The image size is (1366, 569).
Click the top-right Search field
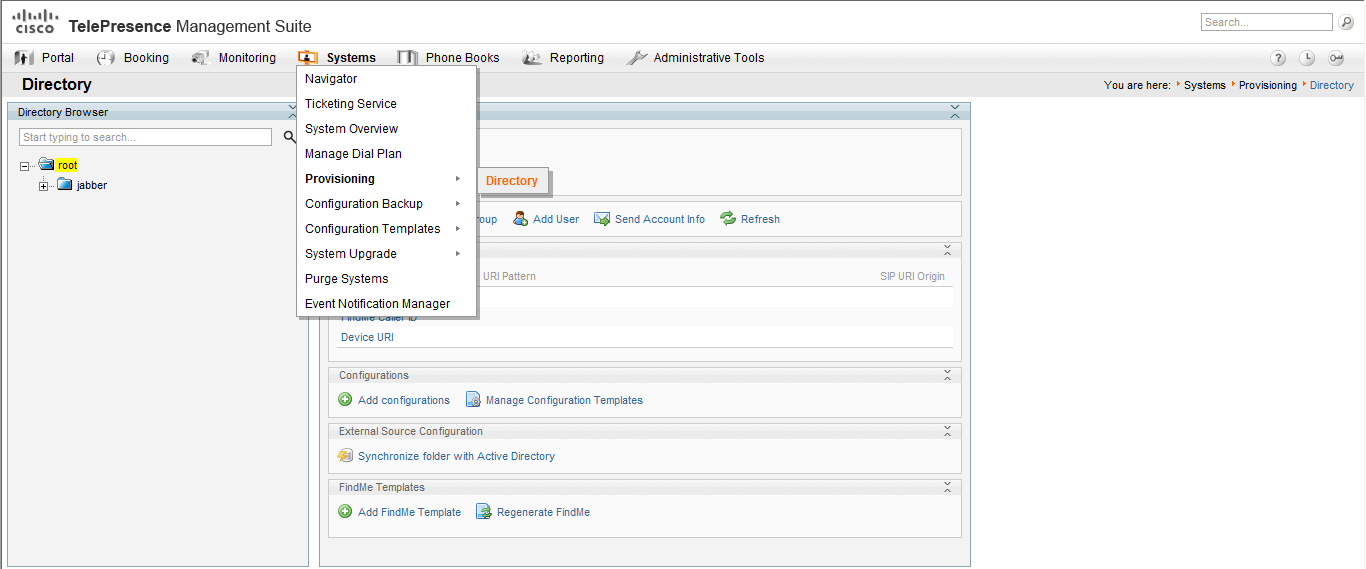(1268, 22)
